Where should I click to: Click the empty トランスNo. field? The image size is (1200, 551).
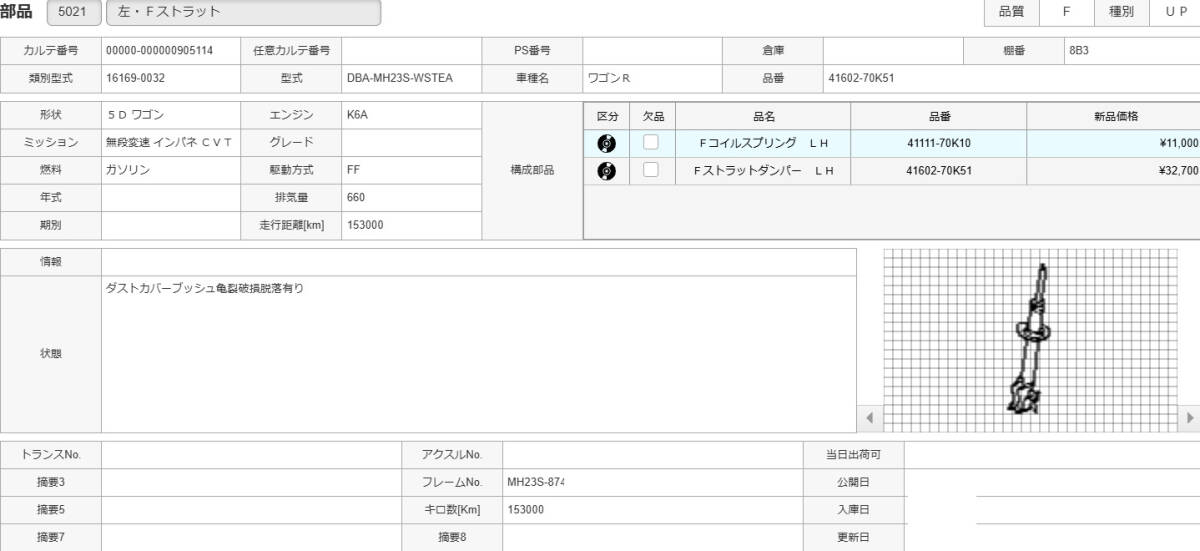tap(251, 454)
